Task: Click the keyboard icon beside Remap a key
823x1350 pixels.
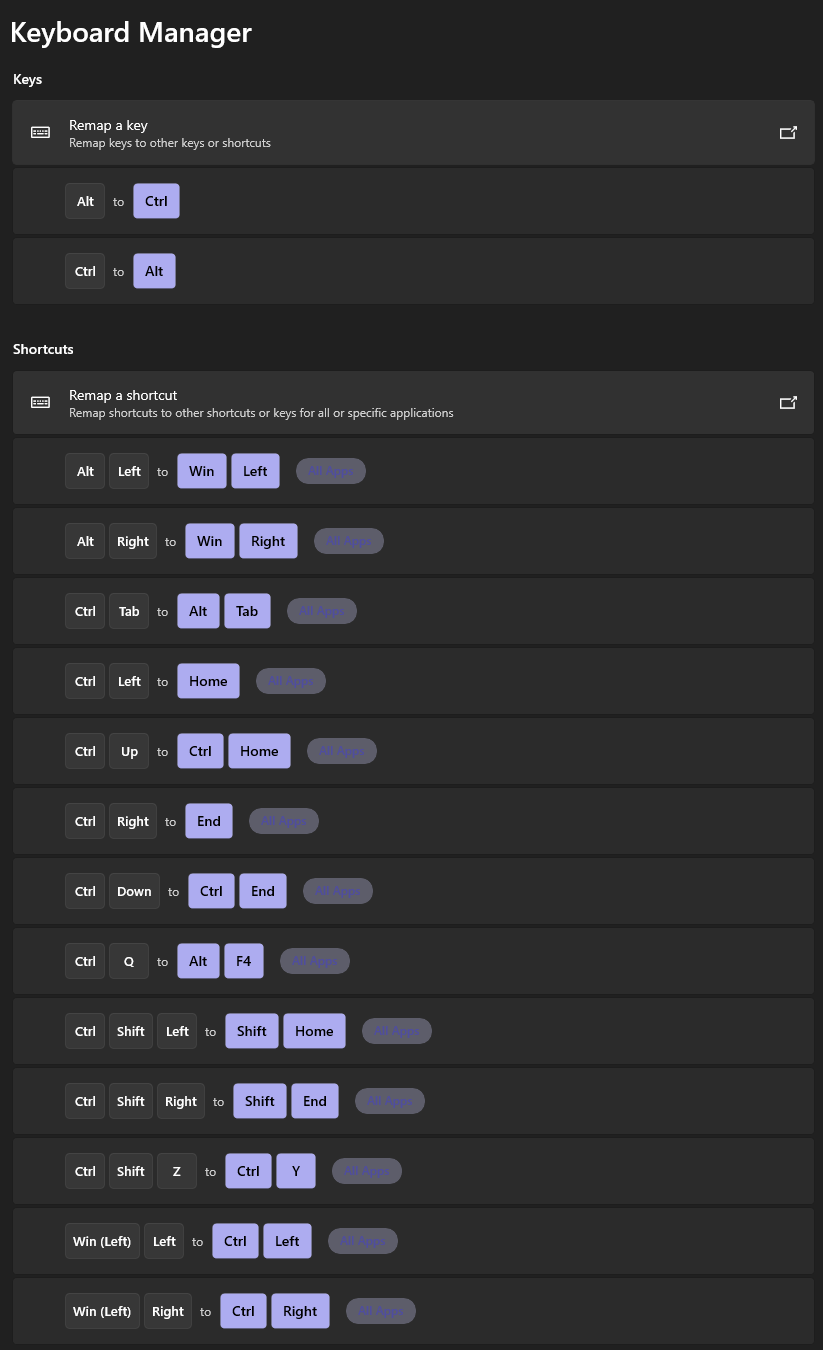Action: pos(40,132)
